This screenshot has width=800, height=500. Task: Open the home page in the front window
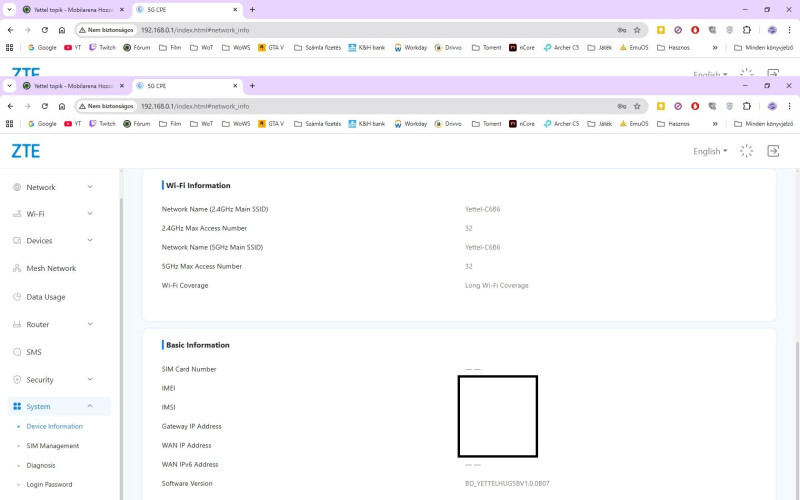click(x=62, y=106)
